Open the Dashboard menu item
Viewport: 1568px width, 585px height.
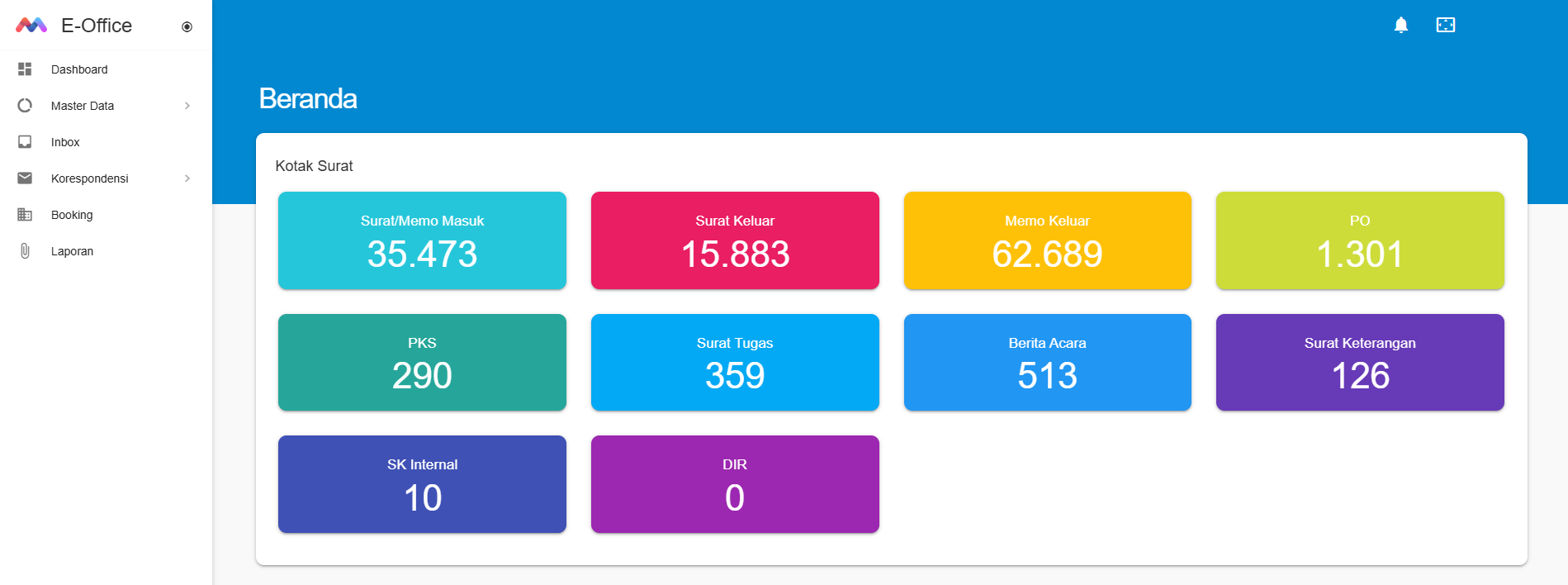pos(106,69)
